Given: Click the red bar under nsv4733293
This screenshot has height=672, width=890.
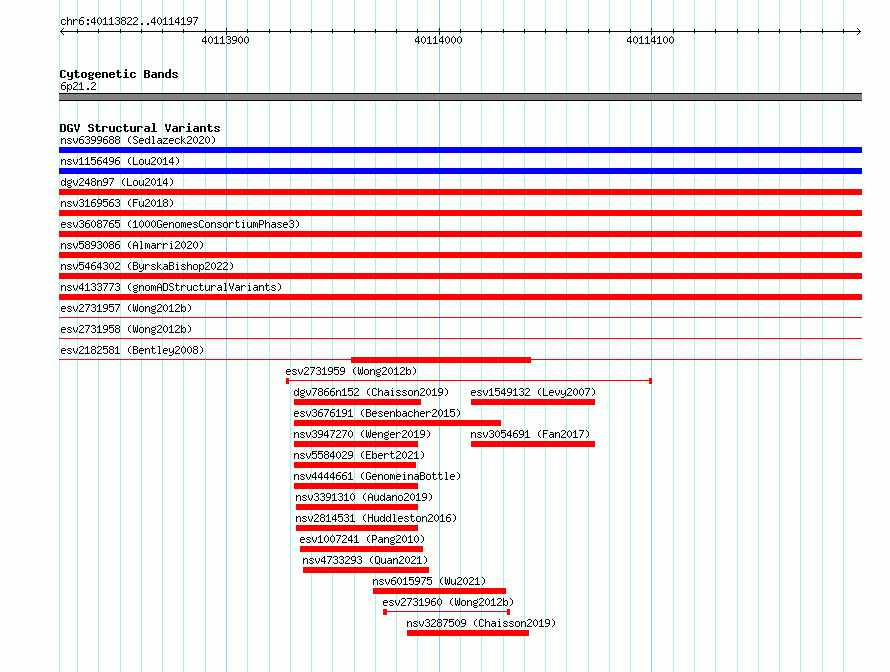Looking at the screenshot, I should [366, 570].
